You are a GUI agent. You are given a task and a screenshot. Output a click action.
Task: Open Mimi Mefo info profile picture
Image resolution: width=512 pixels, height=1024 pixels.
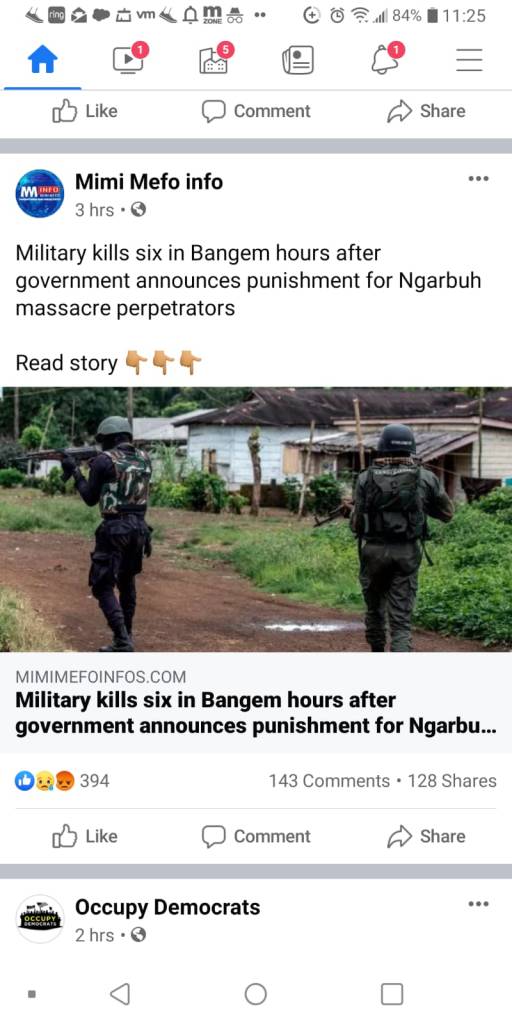(x=40, y=193)
